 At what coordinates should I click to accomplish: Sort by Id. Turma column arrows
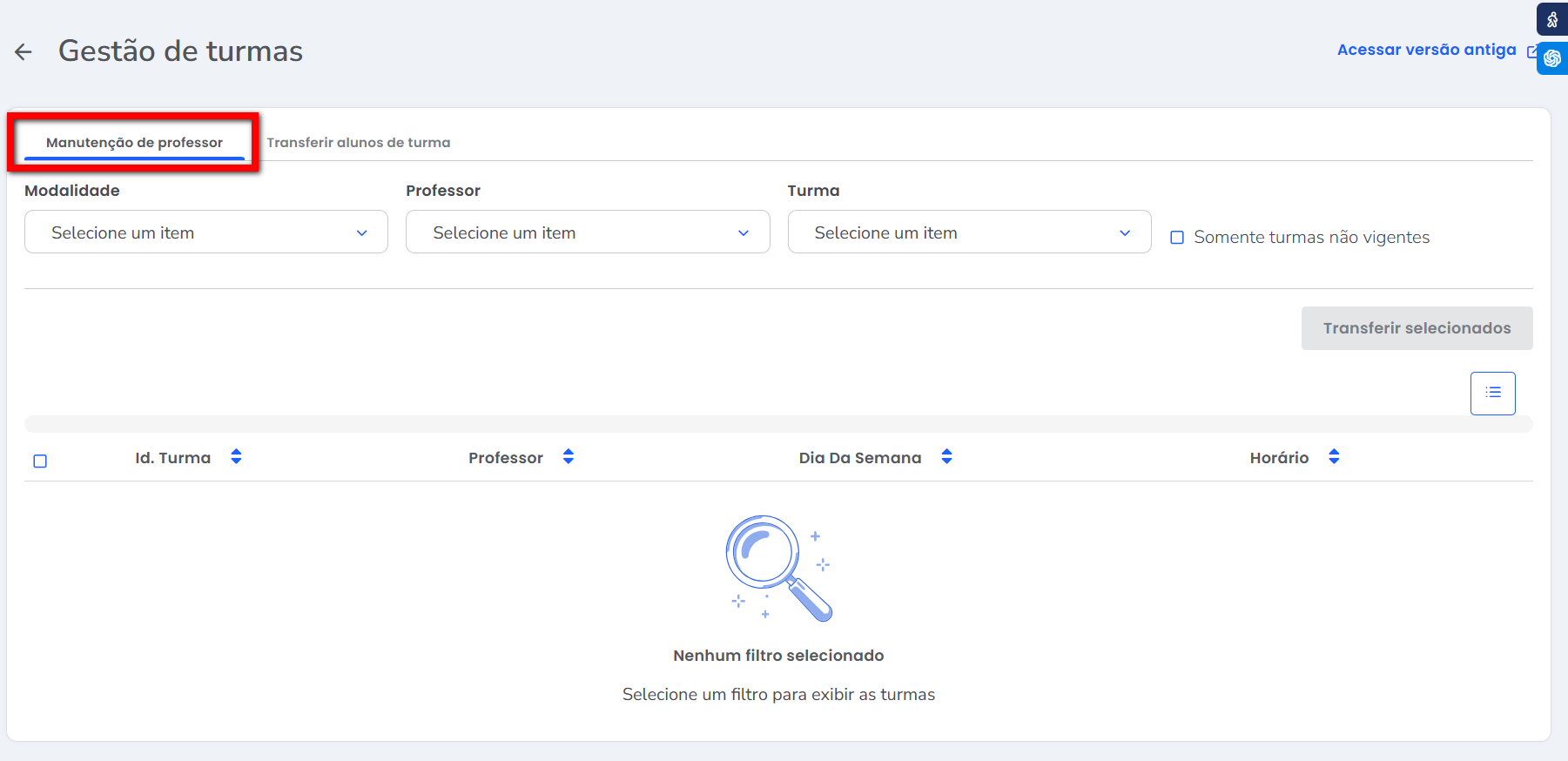tap(236, 457)
